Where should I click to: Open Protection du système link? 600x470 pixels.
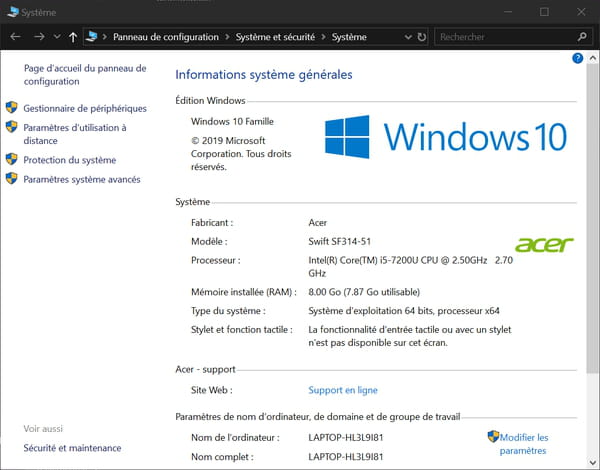(70, 160)
